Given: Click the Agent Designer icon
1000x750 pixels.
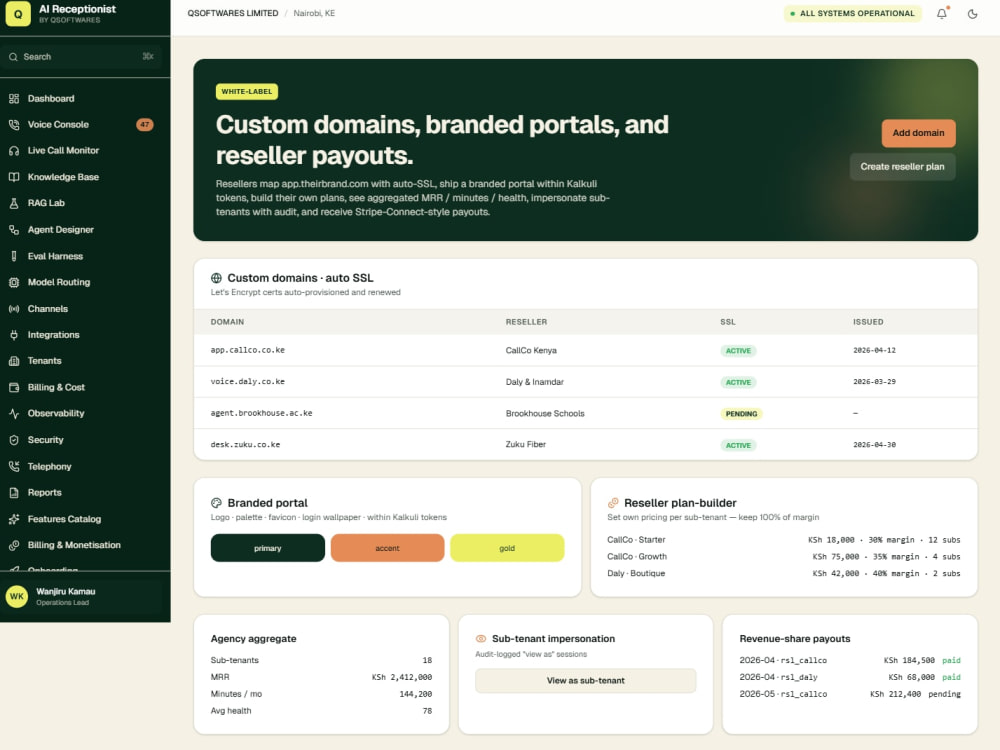Looking at the screenshot, I should click(14, 230).
